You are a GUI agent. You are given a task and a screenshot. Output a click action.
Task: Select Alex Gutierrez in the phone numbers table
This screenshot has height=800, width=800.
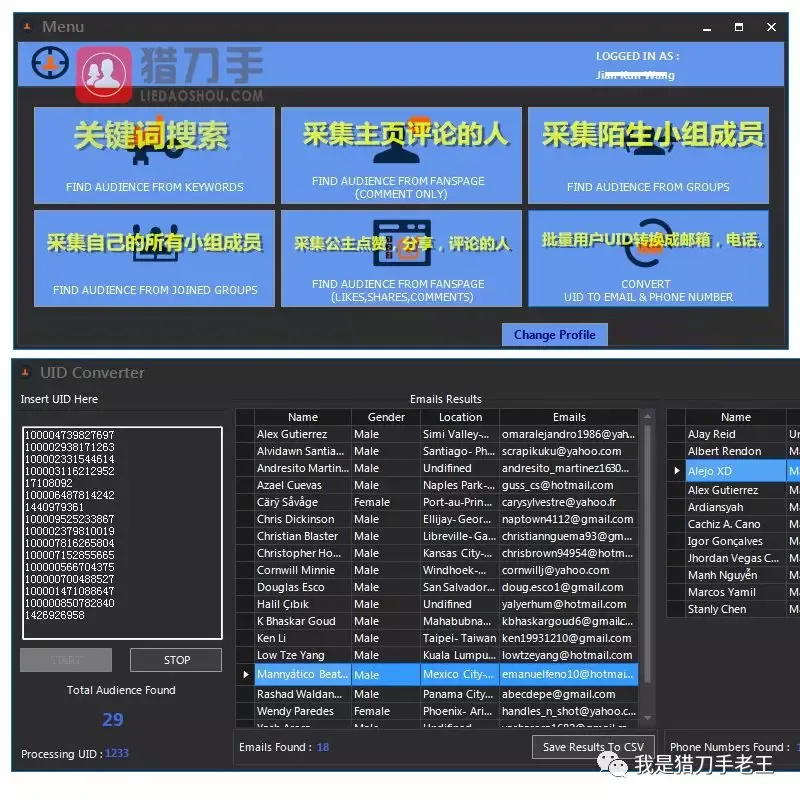click(x=735, y=490)
